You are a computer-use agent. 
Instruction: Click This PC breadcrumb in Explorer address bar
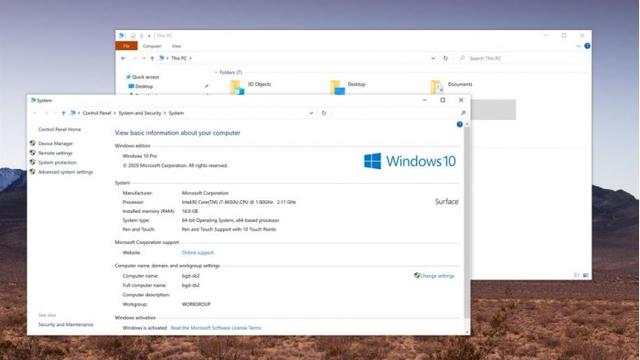pyautogui.click(x=179, y=58)
